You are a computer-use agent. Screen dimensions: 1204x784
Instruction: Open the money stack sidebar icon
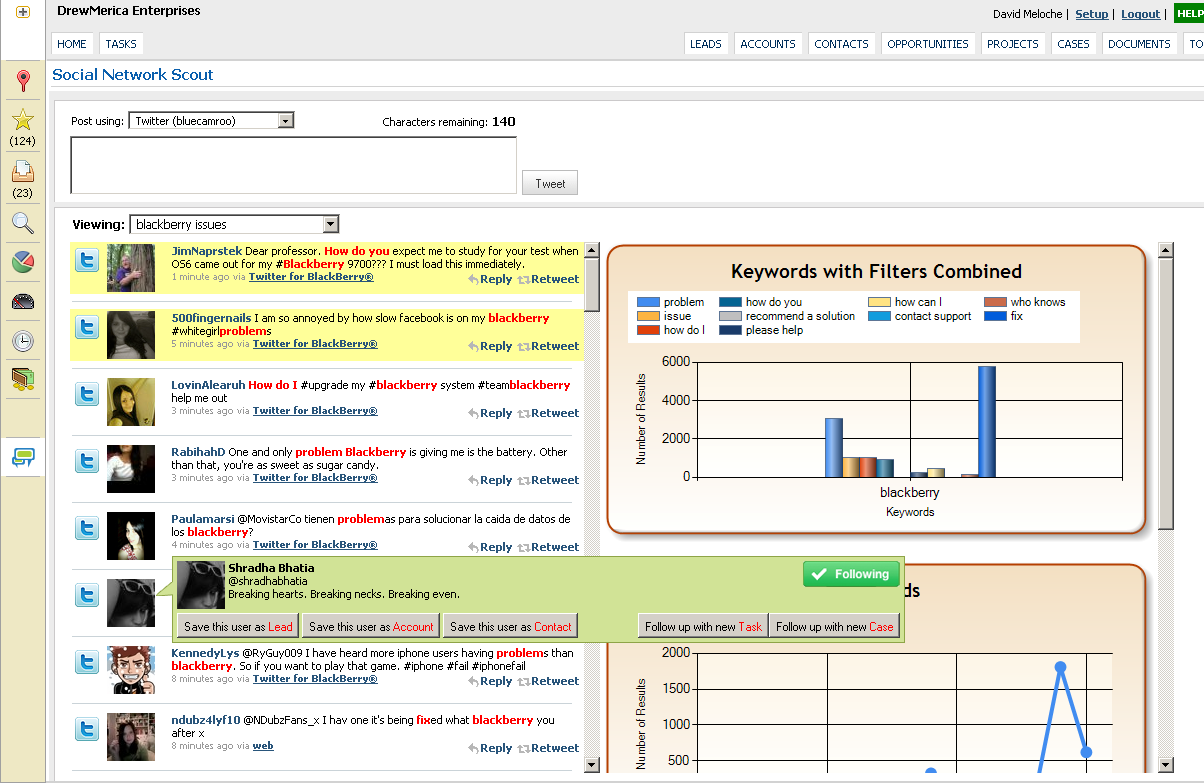click(x=22, y=379)
